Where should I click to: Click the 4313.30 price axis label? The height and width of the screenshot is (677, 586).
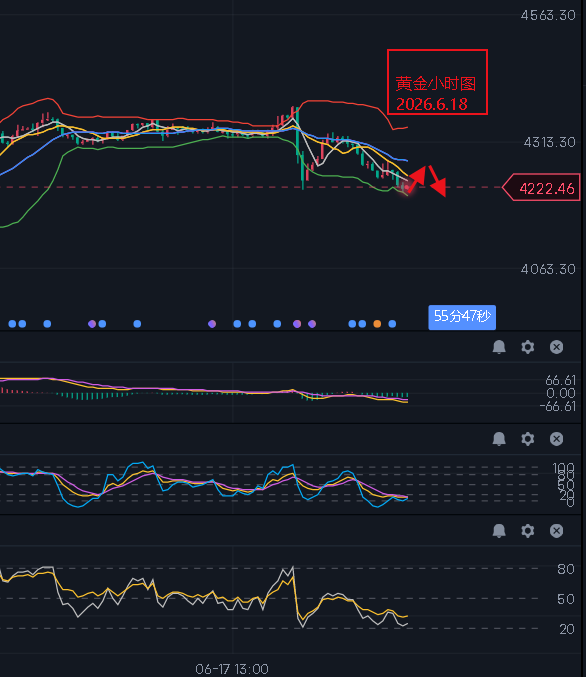point(549,142)
